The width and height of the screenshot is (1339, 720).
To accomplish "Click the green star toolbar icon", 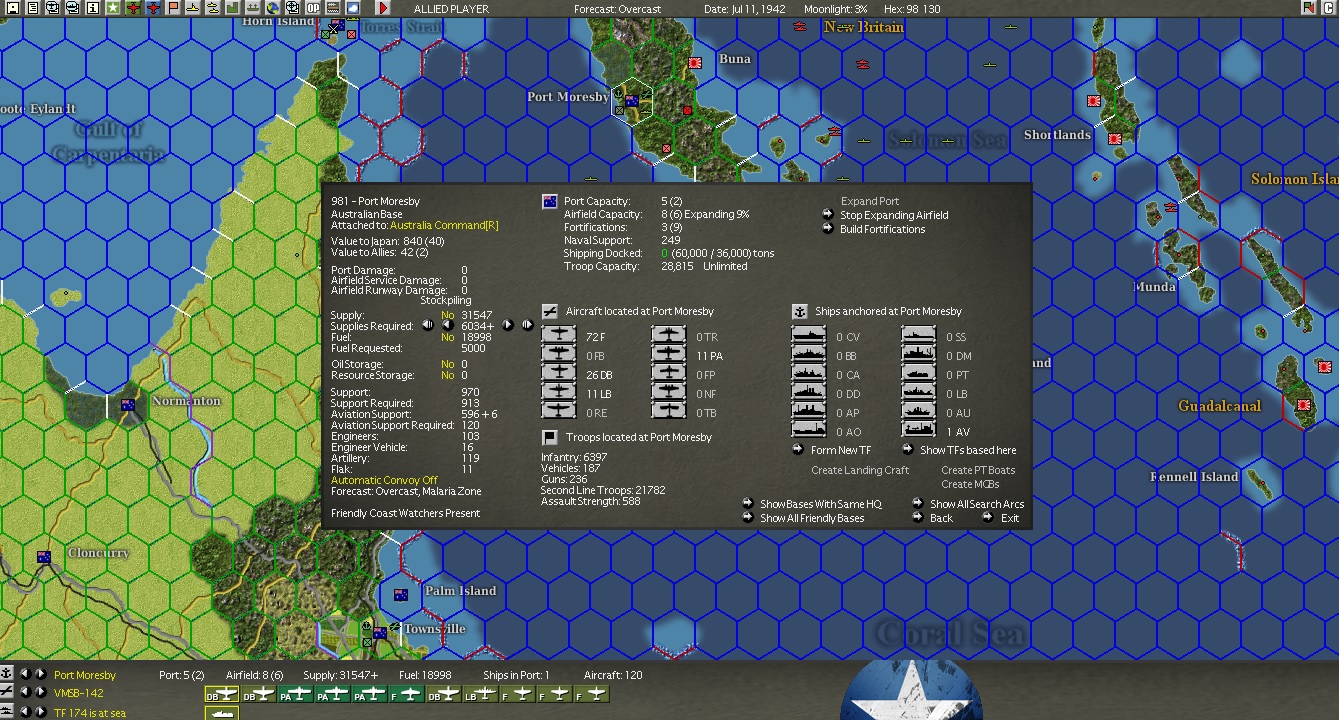I will 113,8.
